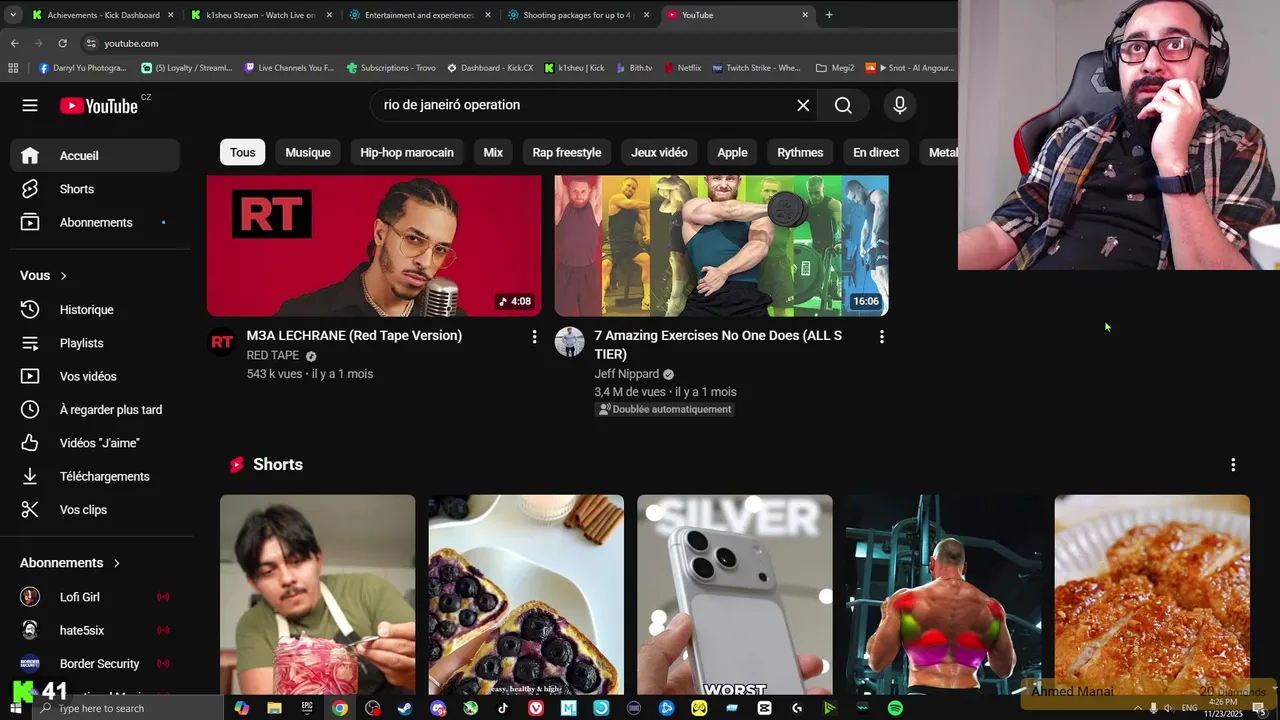Open File Explorer from the taskbar
This screenshot has height=720, width=1280.
point(274,708)
